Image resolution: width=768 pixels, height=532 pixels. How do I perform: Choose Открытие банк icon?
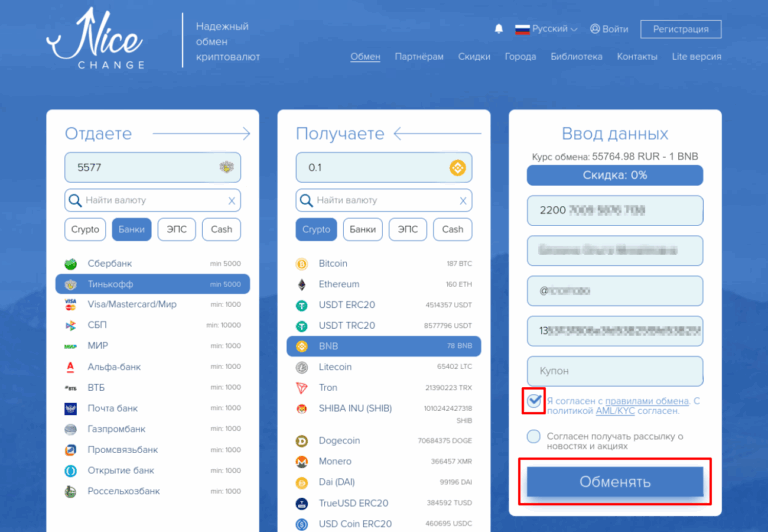click(x=71, y=470)
